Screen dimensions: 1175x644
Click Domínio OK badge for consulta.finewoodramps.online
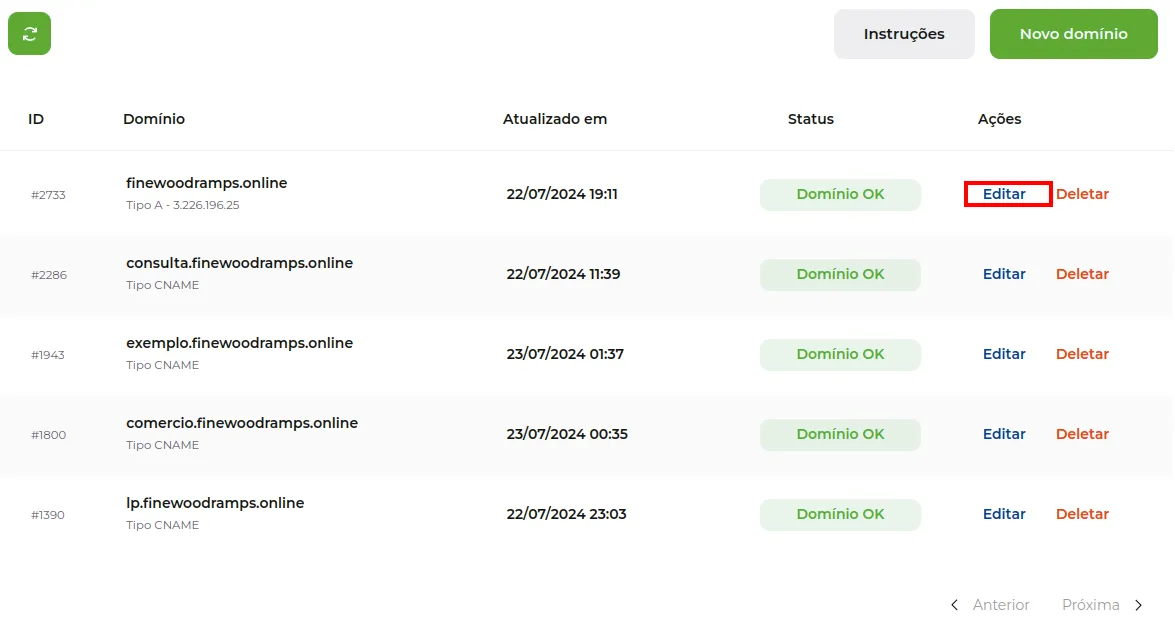click(x=840, y=274)
